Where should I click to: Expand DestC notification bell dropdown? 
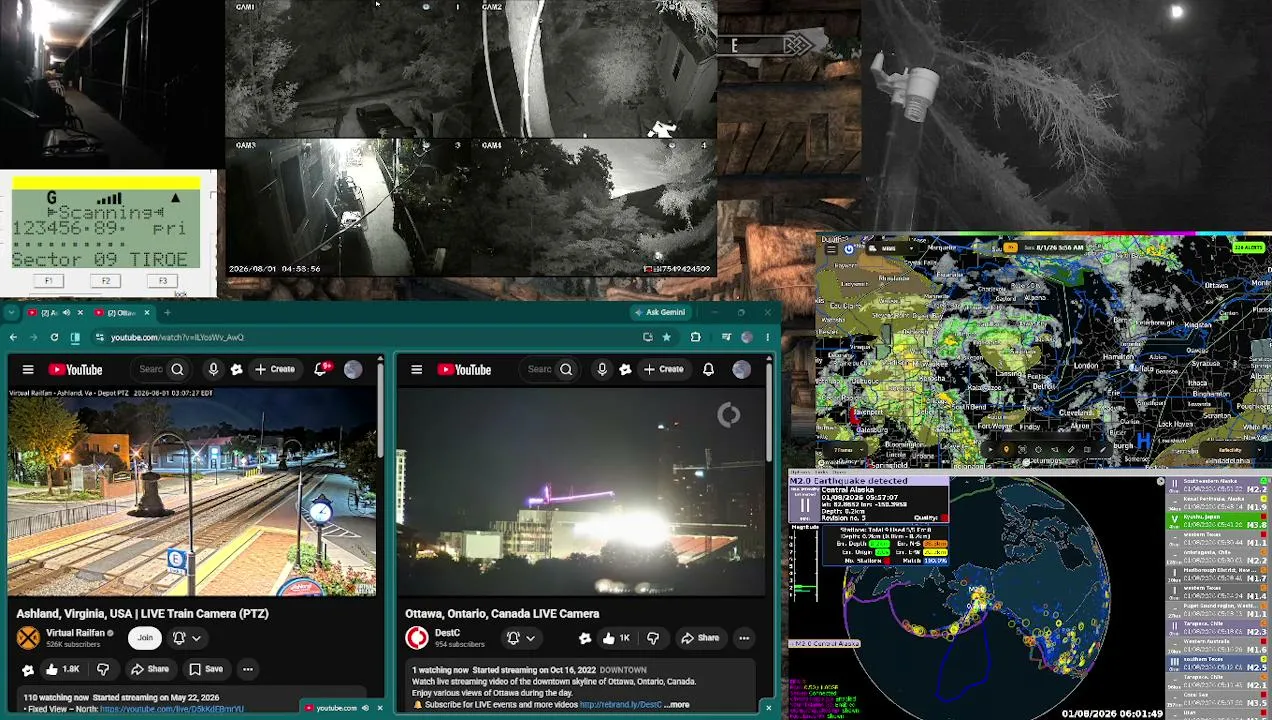click(521, 638)
